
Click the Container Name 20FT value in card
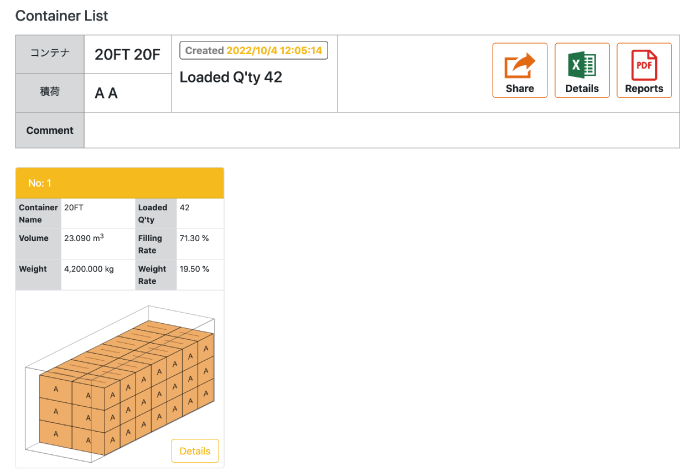pos(74,208)
